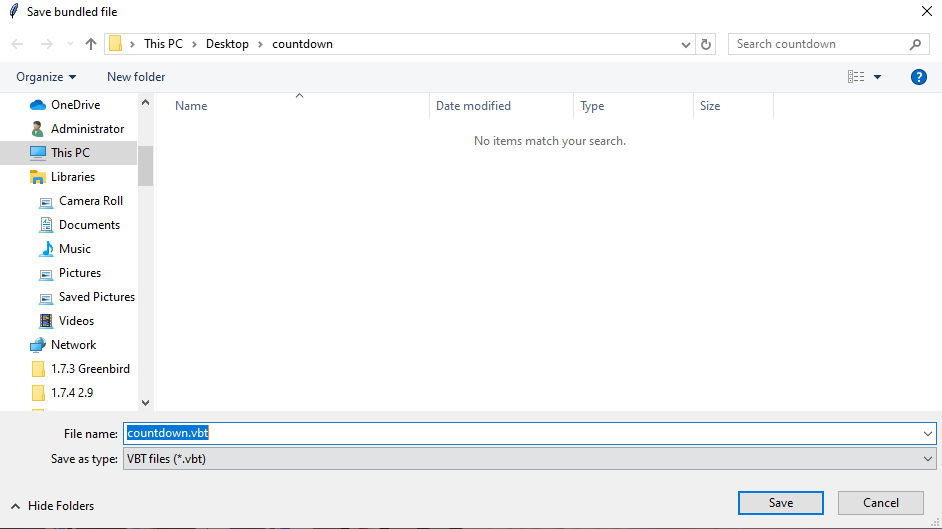Create a New folder from toolbar
Image resolution: width=942 pixels, height=529 pixels.
point(136,77)
